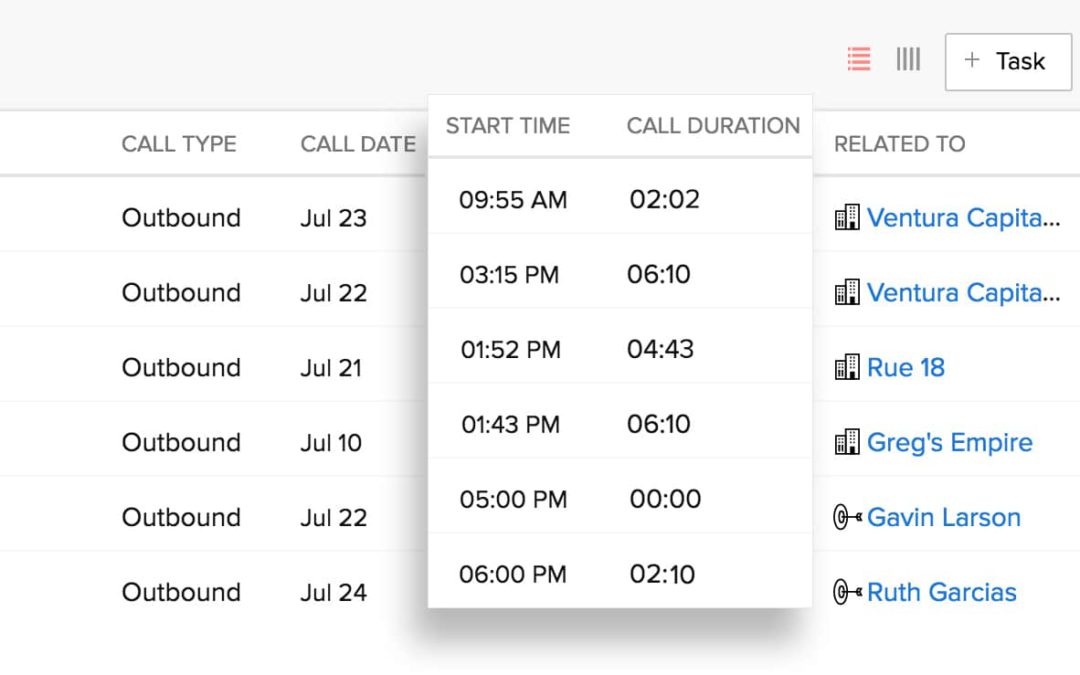Click the target icon beside Ruth Garcias

click(x=847, y=592)
